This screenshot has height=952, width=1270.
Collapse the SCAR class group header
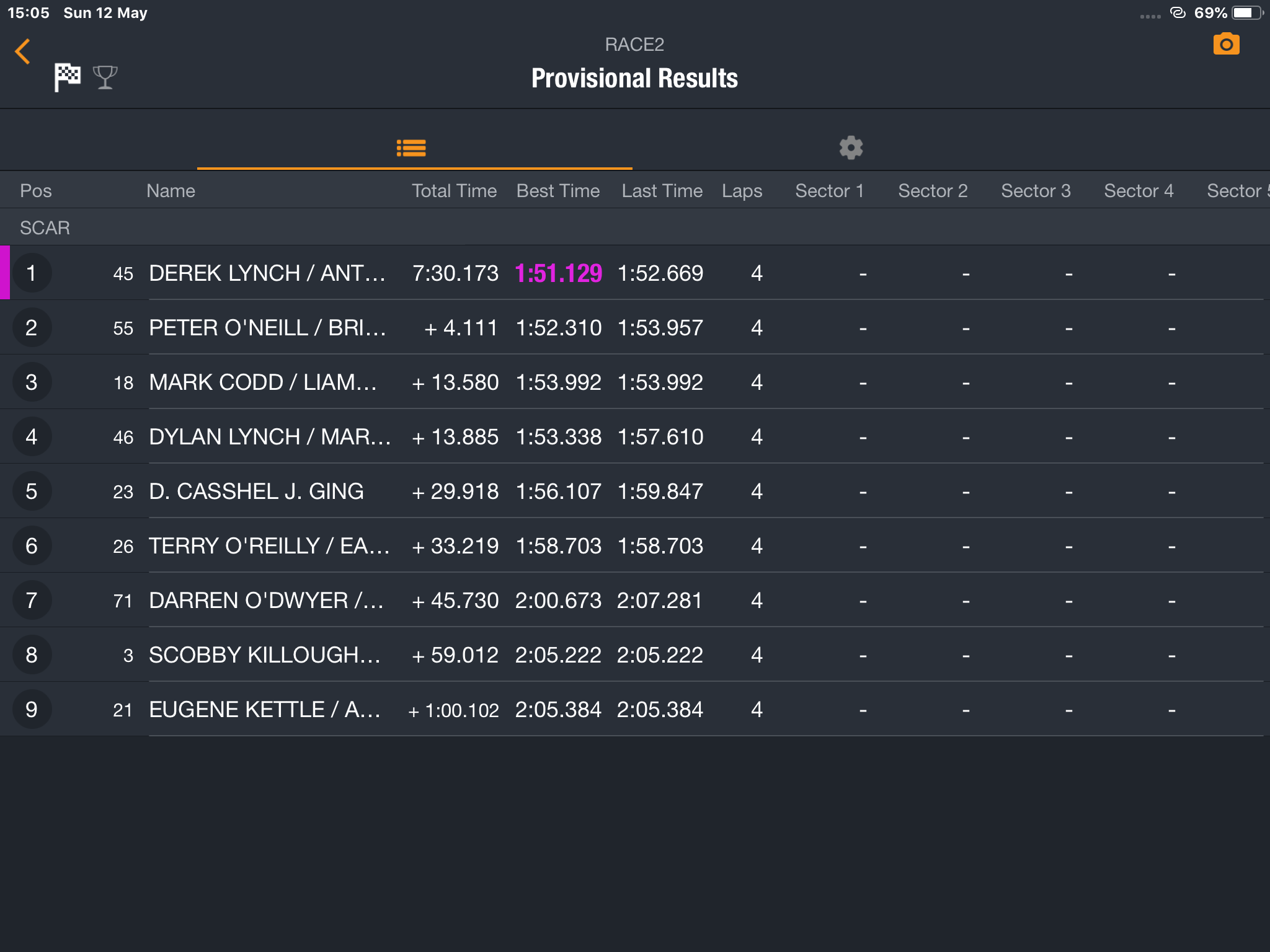coord(635,227)
